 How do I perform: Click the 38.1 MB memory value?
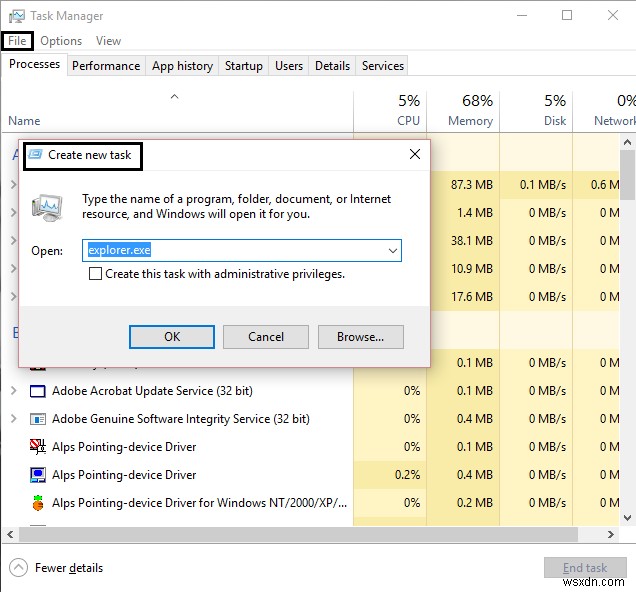(x=472, y=241)
